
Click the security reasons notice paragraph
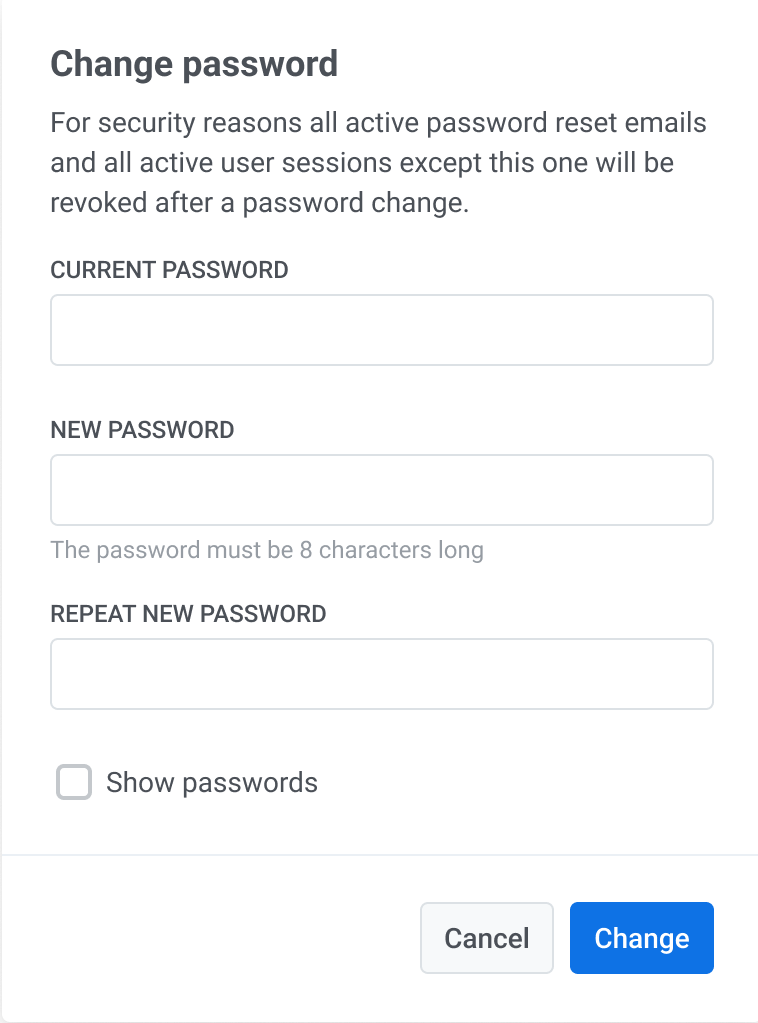tap(378, 164)
